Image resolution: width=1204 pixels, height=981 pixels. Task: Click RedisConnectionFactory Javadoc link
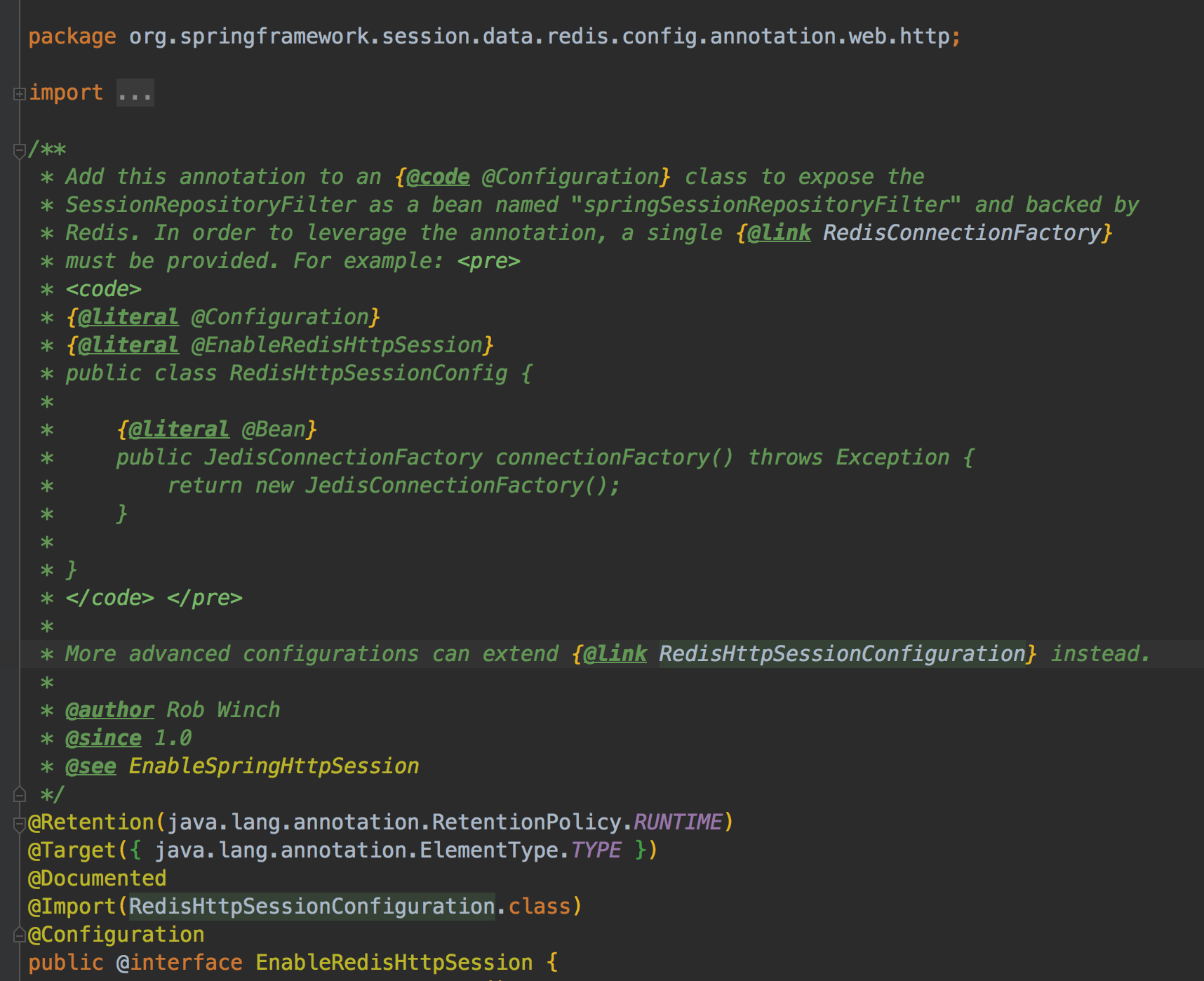click(962, 233)
